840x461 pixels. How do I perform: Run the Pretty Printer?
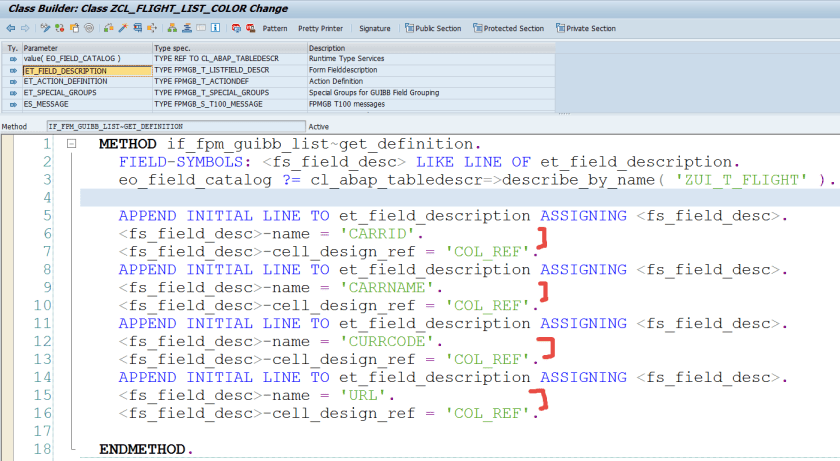click(321, 29)
